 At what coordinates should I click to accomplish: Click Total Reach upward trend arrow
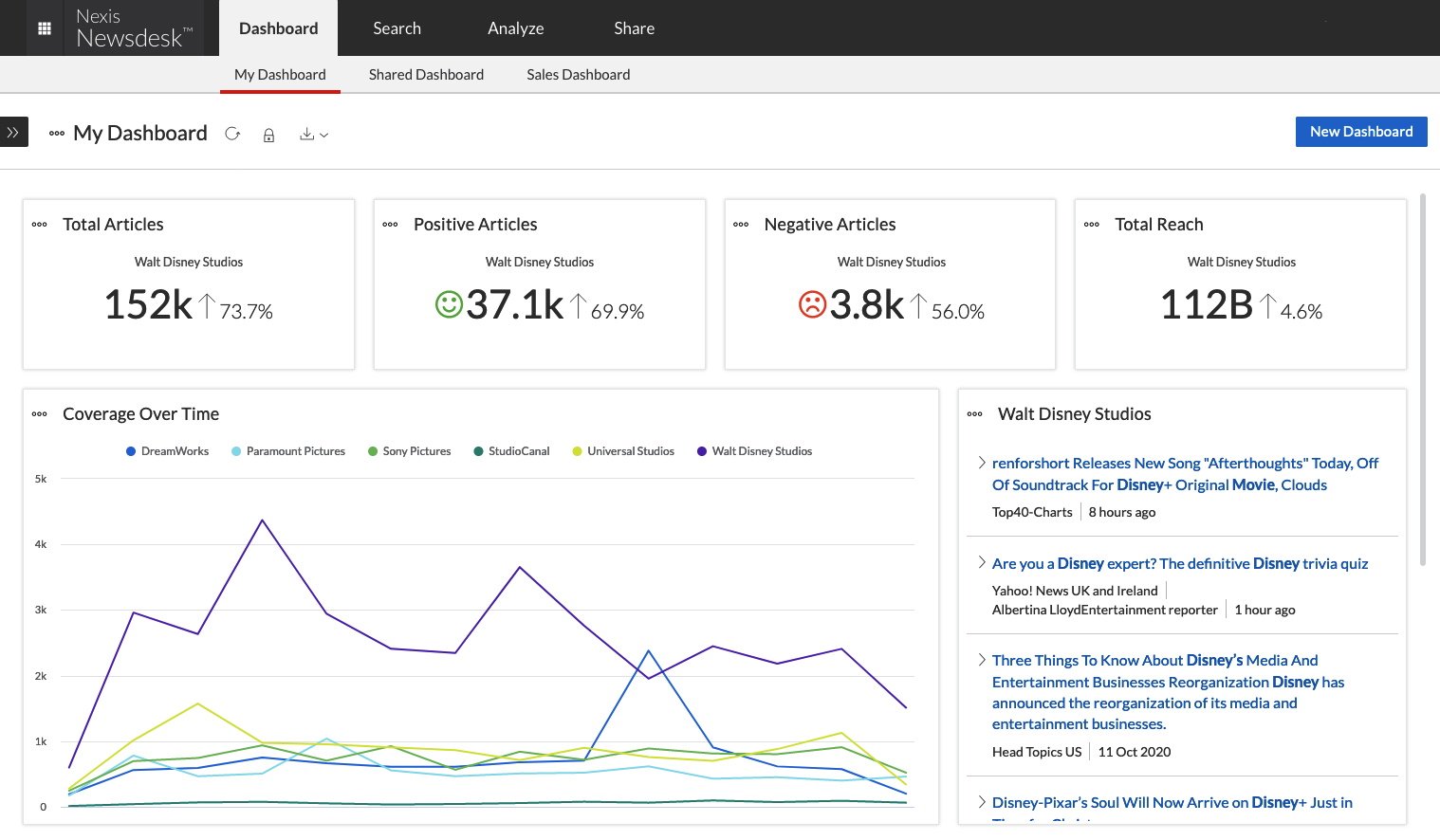pyautogui.click(x=1267, y=305)
